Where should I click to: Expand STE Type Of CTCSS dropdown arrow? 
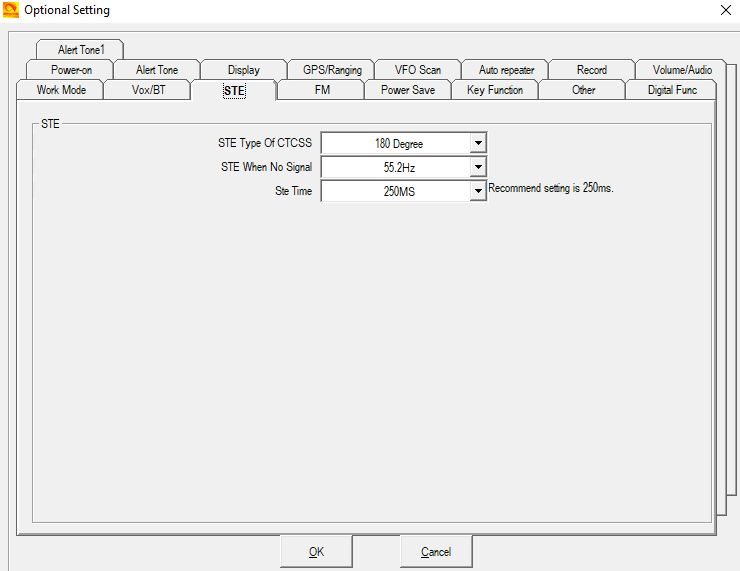pyautogui.click(x=478, y=143)
